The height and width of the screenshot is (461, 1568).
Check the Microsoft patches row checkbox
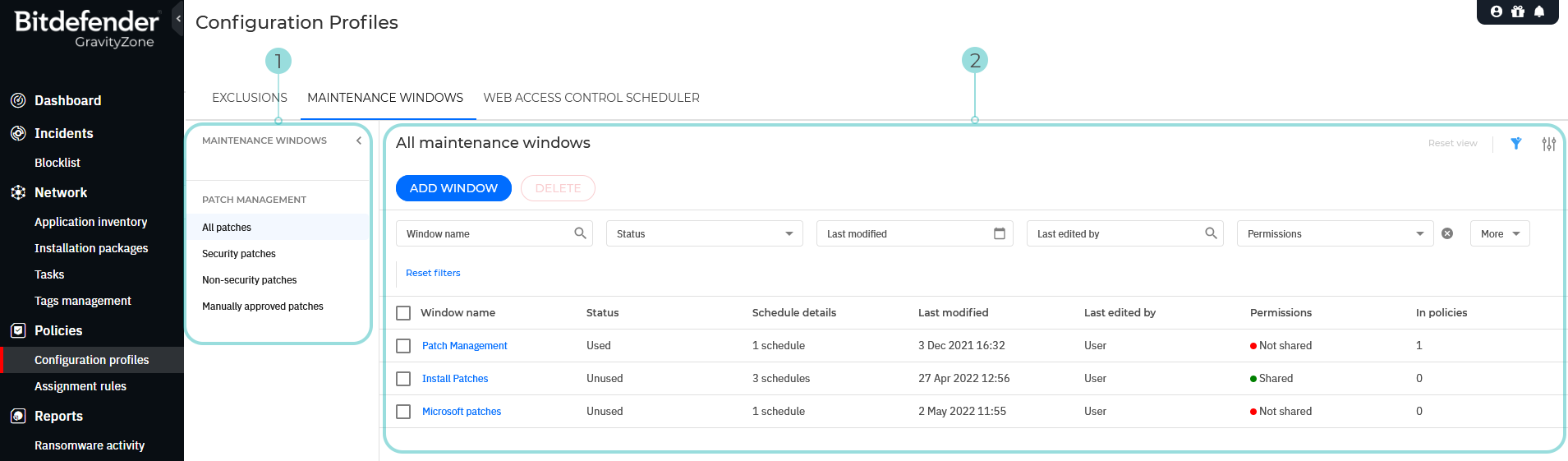(403, 412)
